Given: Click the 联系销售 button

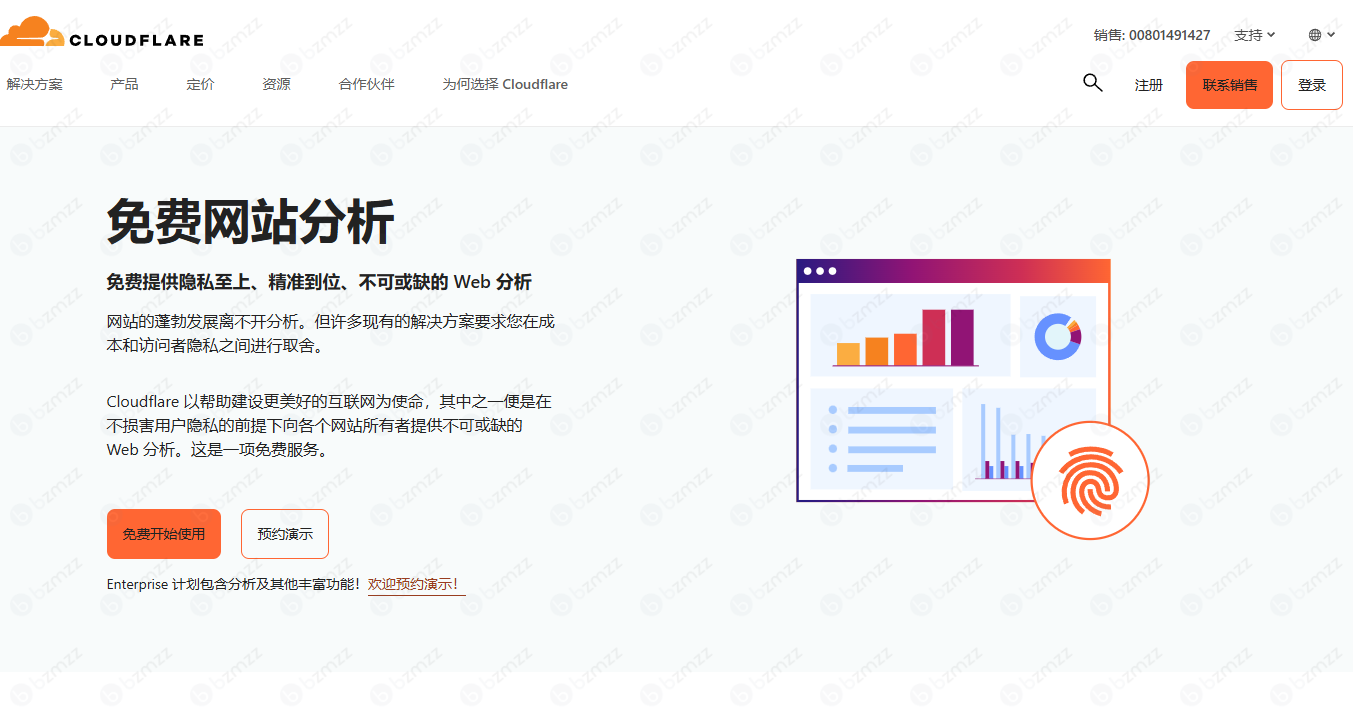Looking at the screenshot, I should pyautogui.click(x=1229, y=85).
